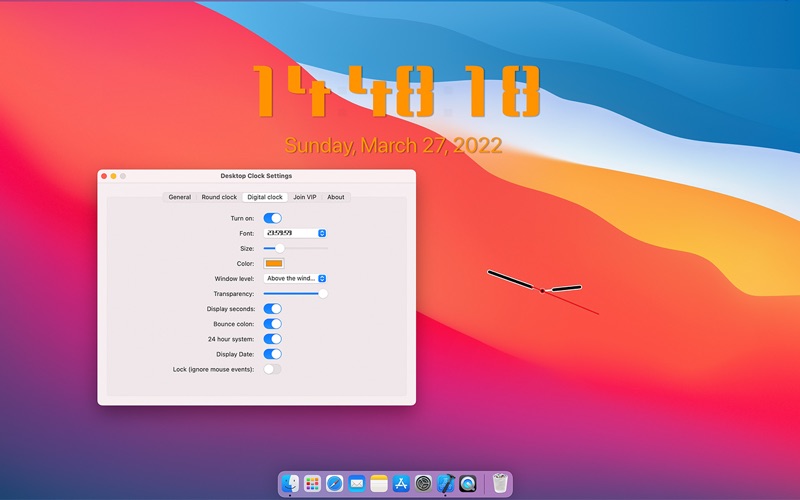Open QuickTime Player from the Dock

(468, 483)
